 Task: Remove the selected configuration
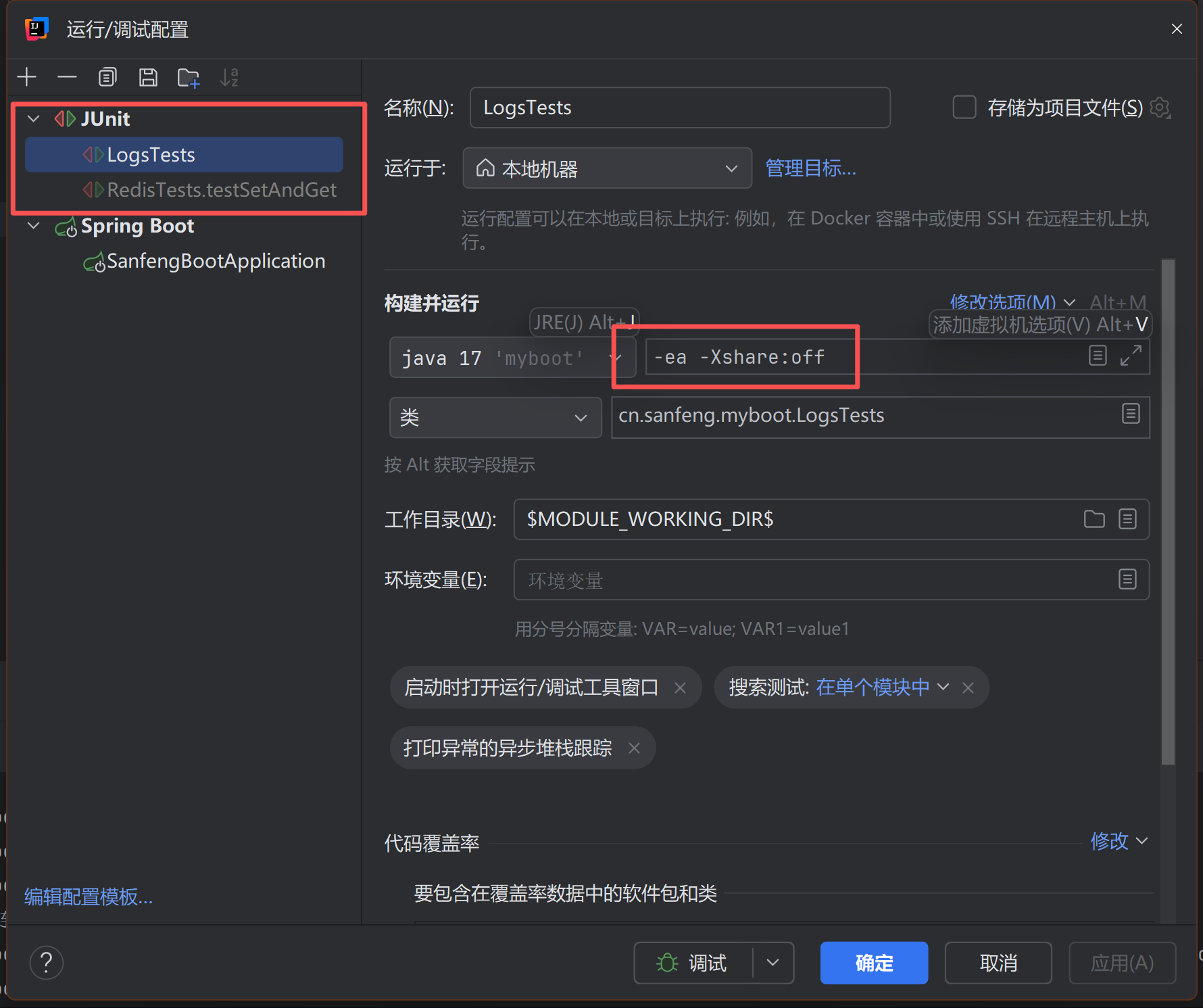pyautogui.click(x=67, y=76)
